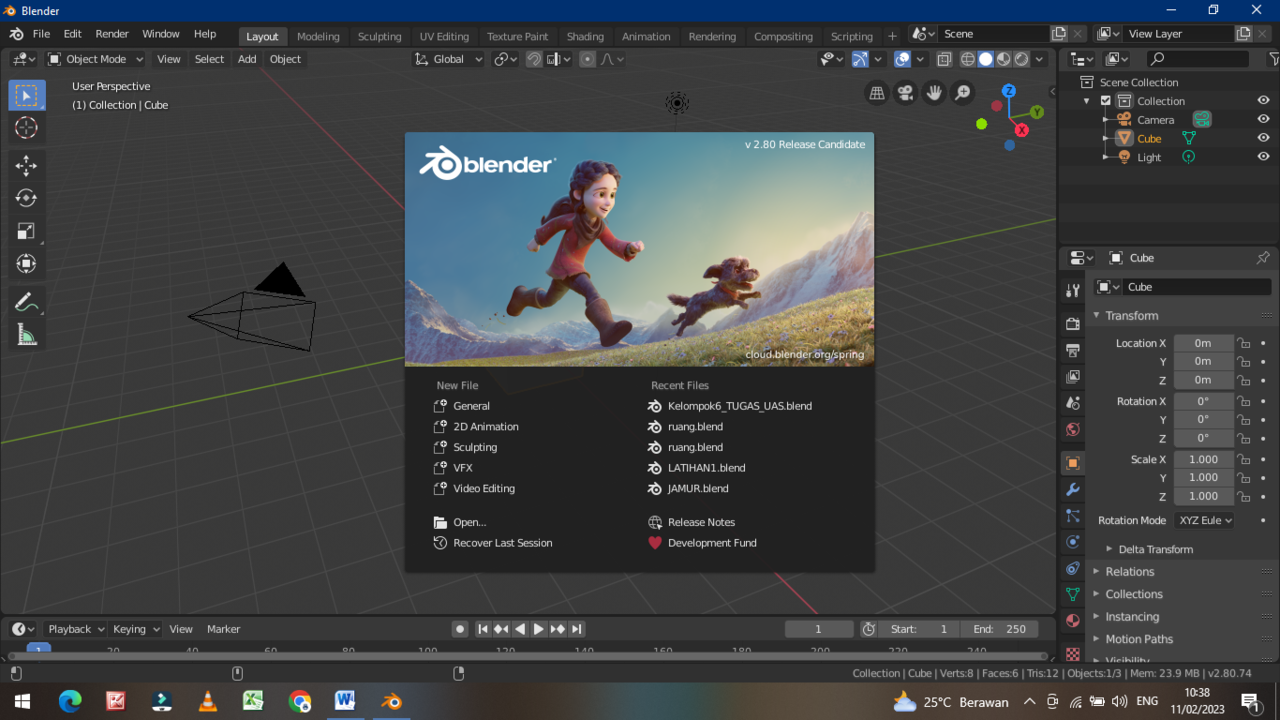Expand the Delta Transform panel
Screen dimensions: 1280x720
pos(1155,549)
